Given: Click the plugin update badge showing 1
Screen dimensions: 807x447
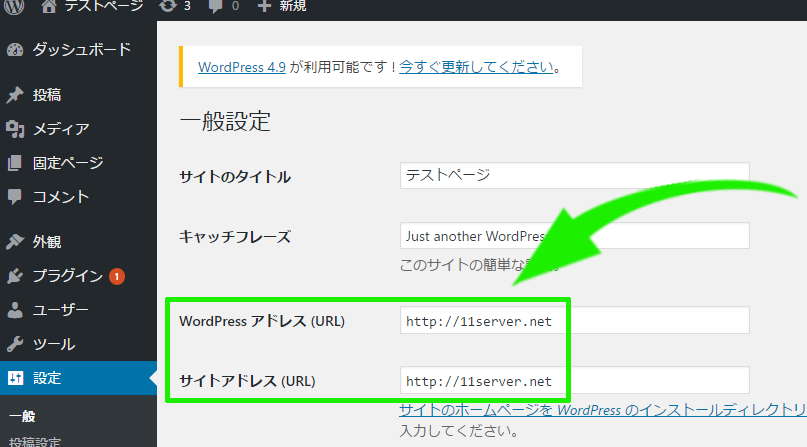Looking at the screenshot, I should pyautogui.click(x=117, y=277).
